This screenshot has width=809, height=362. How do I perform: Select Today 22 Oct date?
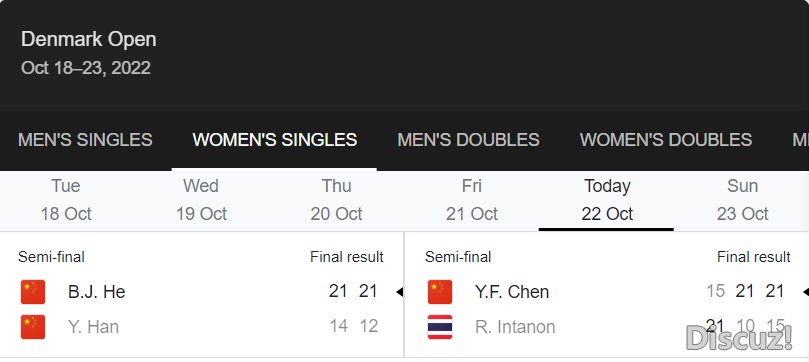(607, 200)
